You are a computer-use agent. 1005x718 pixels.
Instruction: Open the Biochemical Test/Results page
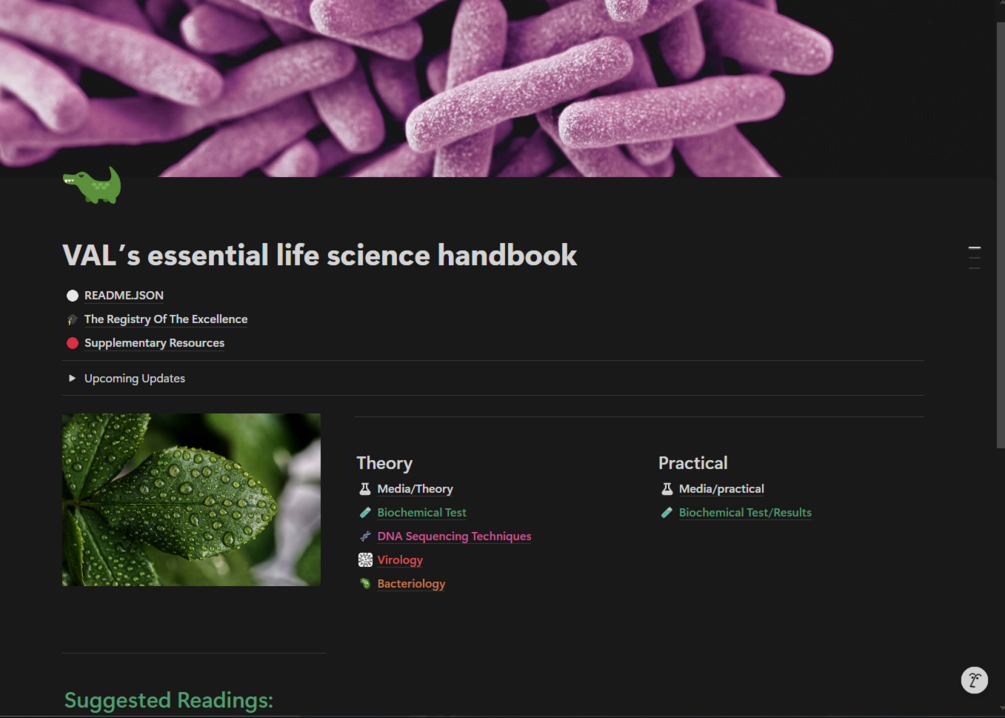tap(745, 512)
